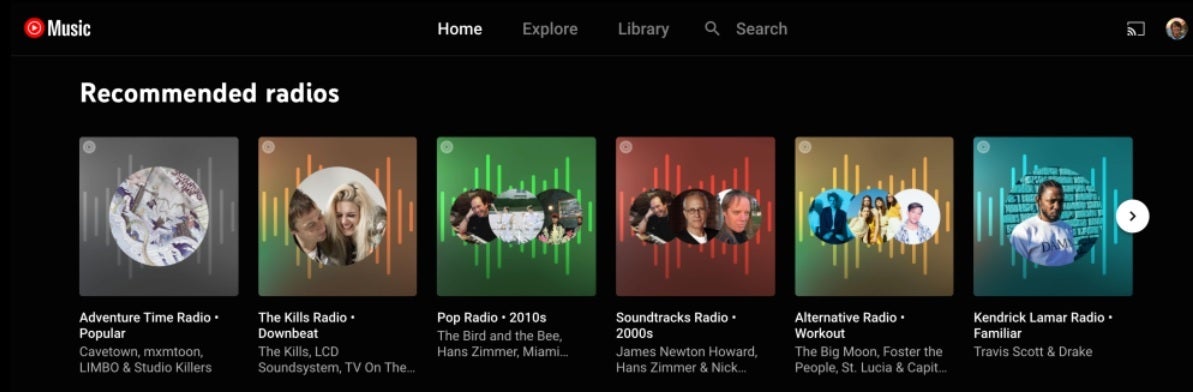Image resolution: width=1193 pixels, height=392 pixels.
Task: Click the radio icon on Pop Radio card
Action: [x=447, y=147]
